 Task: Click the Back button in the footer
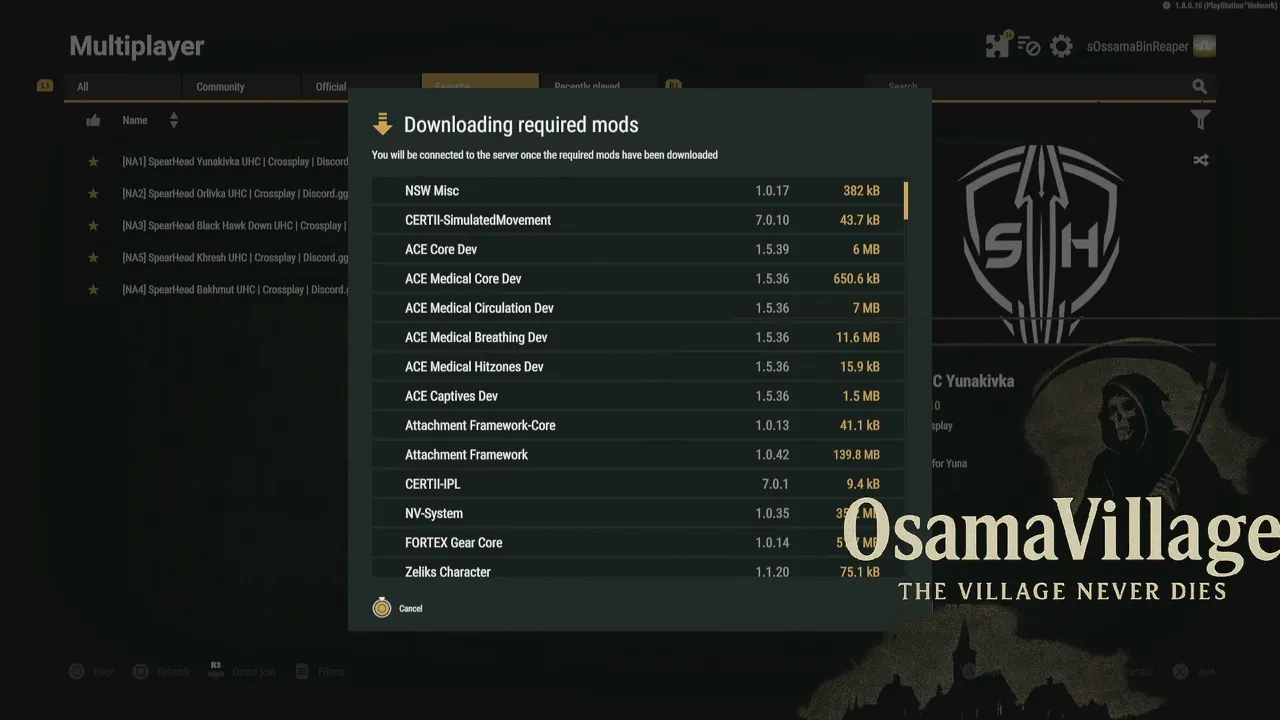click(92, 672)
